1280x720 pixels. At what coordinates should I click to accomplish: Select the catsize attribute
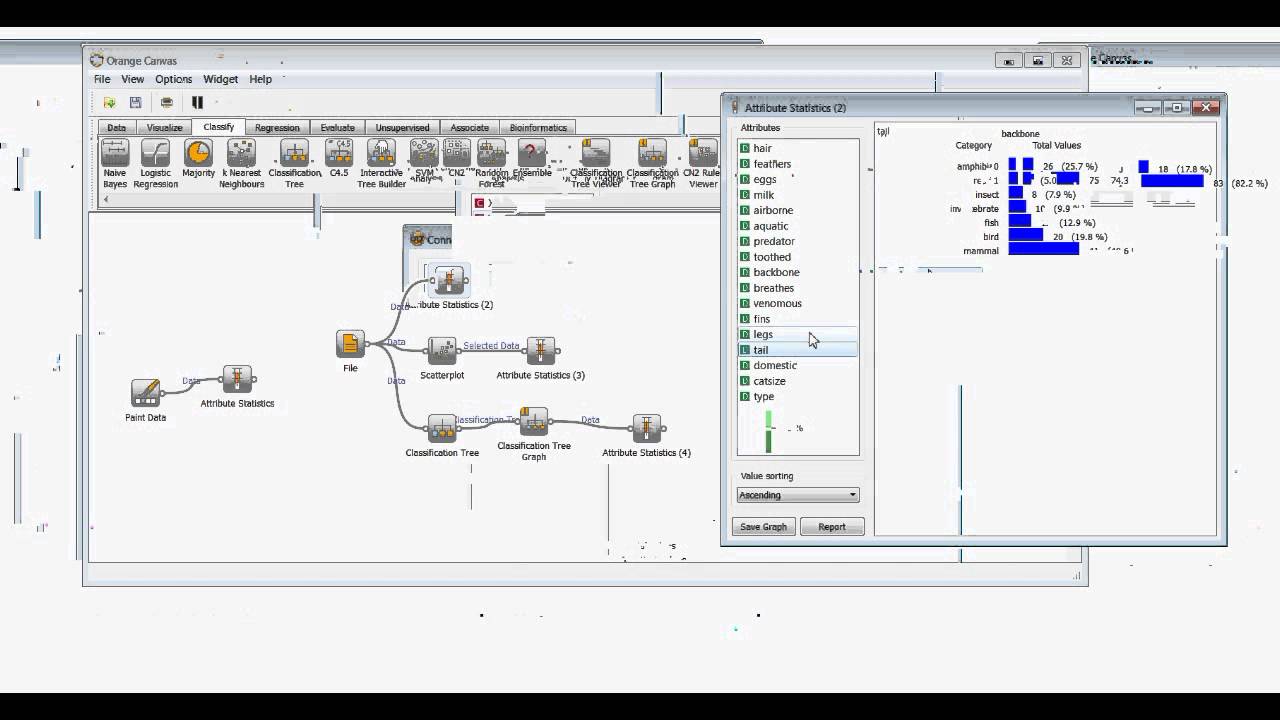tap(797, 381)
